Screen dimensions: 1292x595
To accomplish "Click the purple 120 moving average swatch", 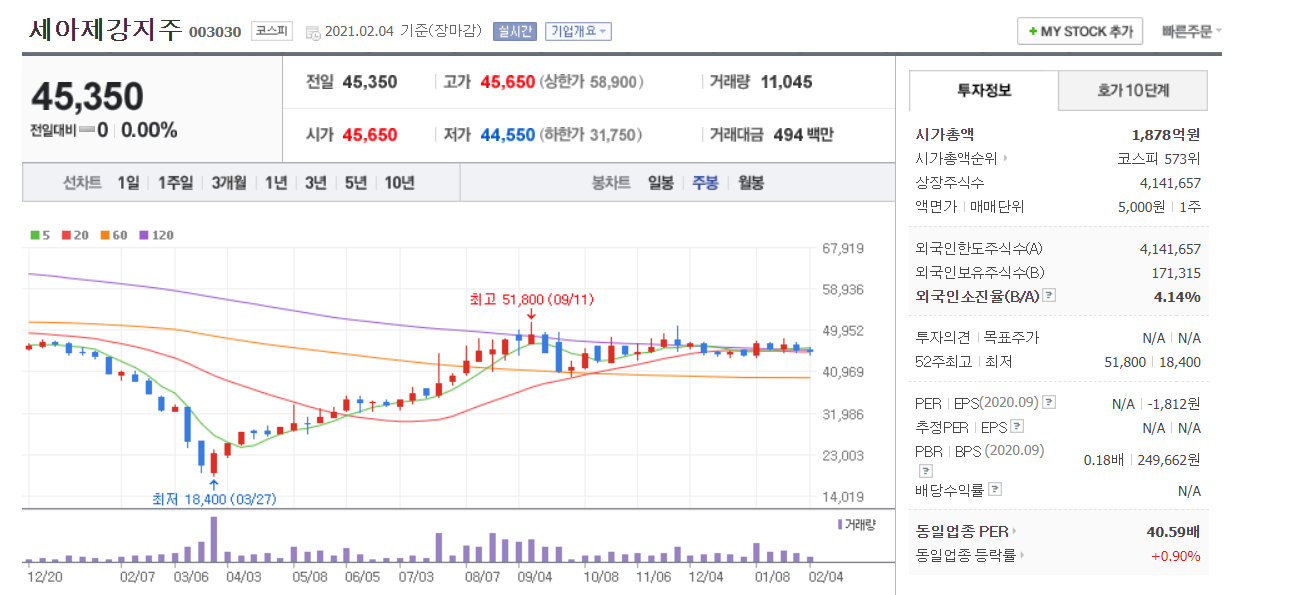I will (x=143, y=235).
